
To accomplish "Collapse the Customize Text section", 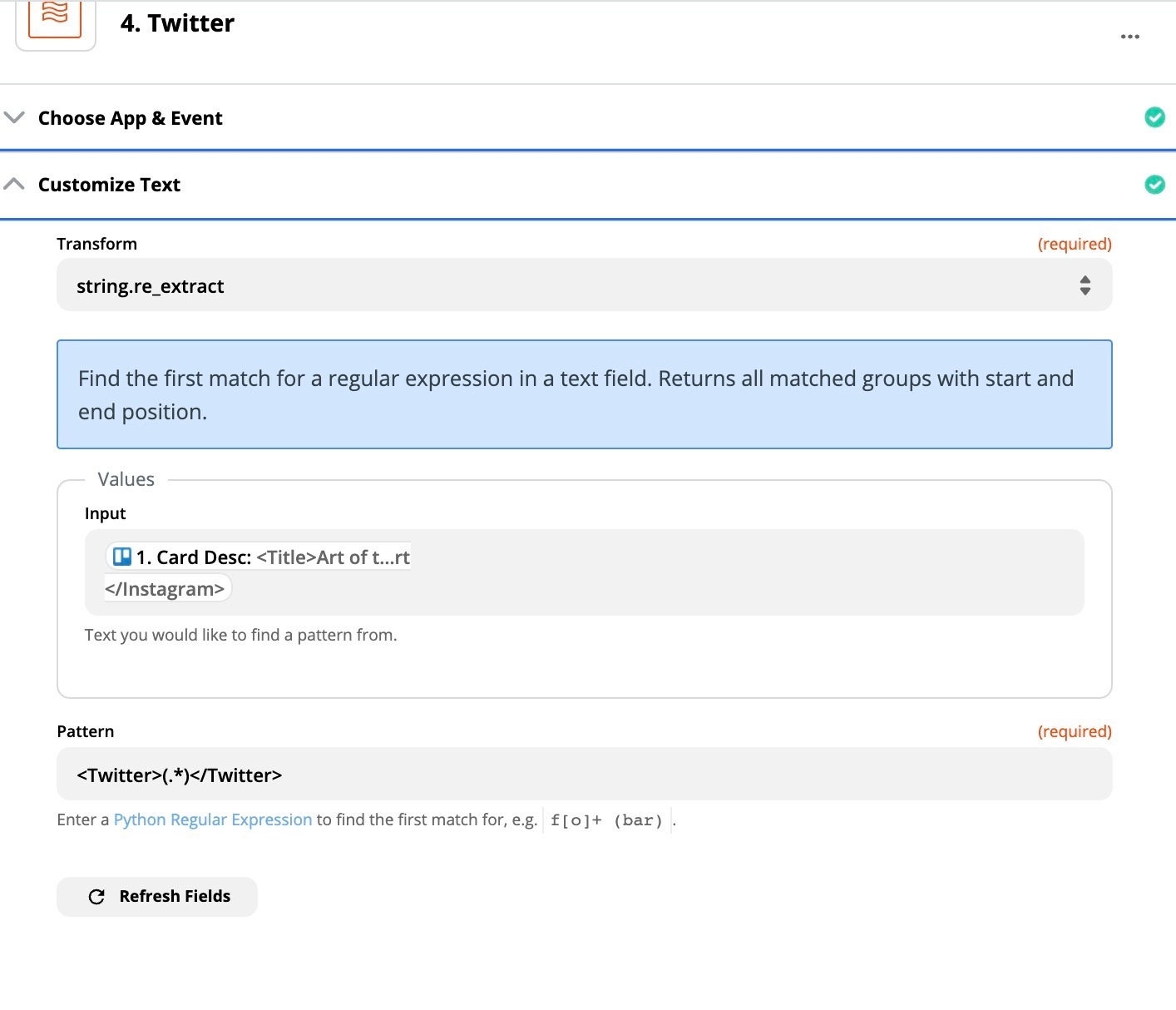I will (x=14, y=184).
